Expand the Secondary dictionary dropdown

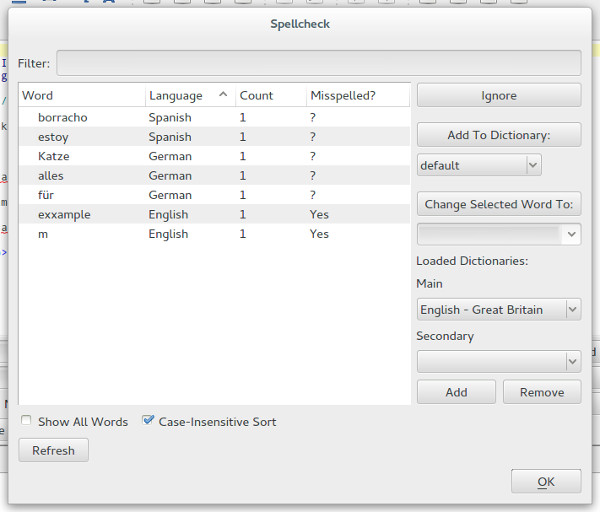(x=498, y=361)
